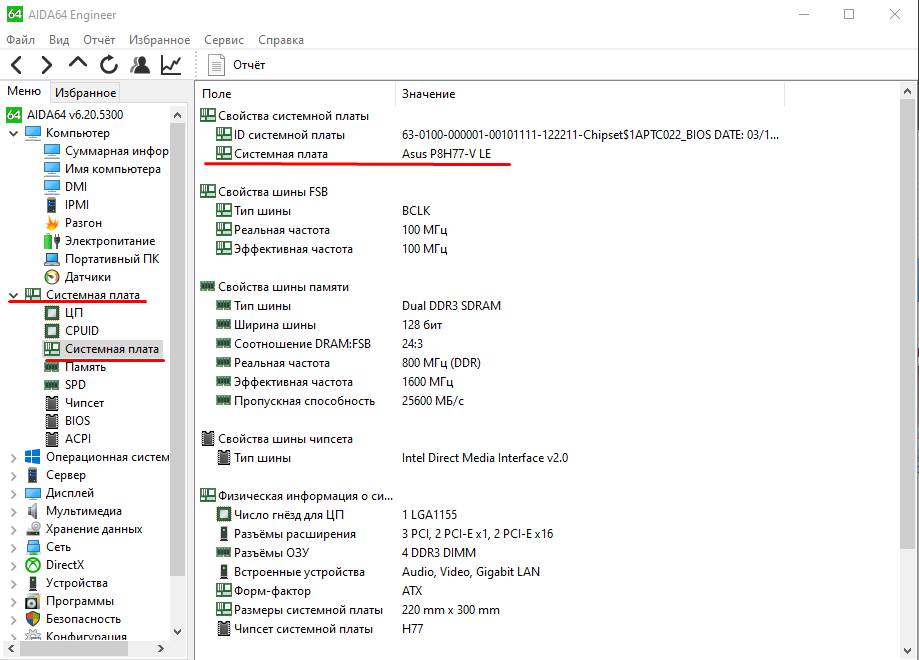Select the Свойства шины FSB group header

pyautogui.click(x=264, y=192)
